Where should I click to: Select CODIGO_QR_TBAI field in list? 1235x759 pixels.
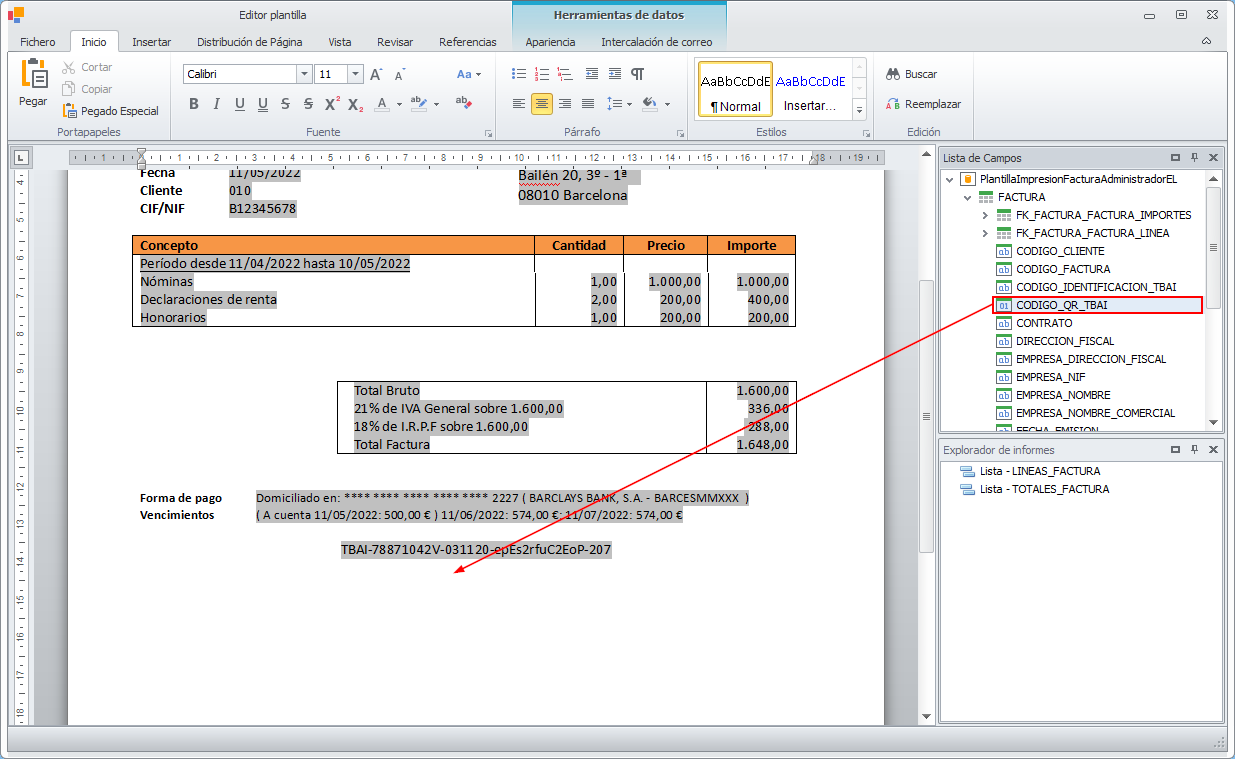point(1061,305)
